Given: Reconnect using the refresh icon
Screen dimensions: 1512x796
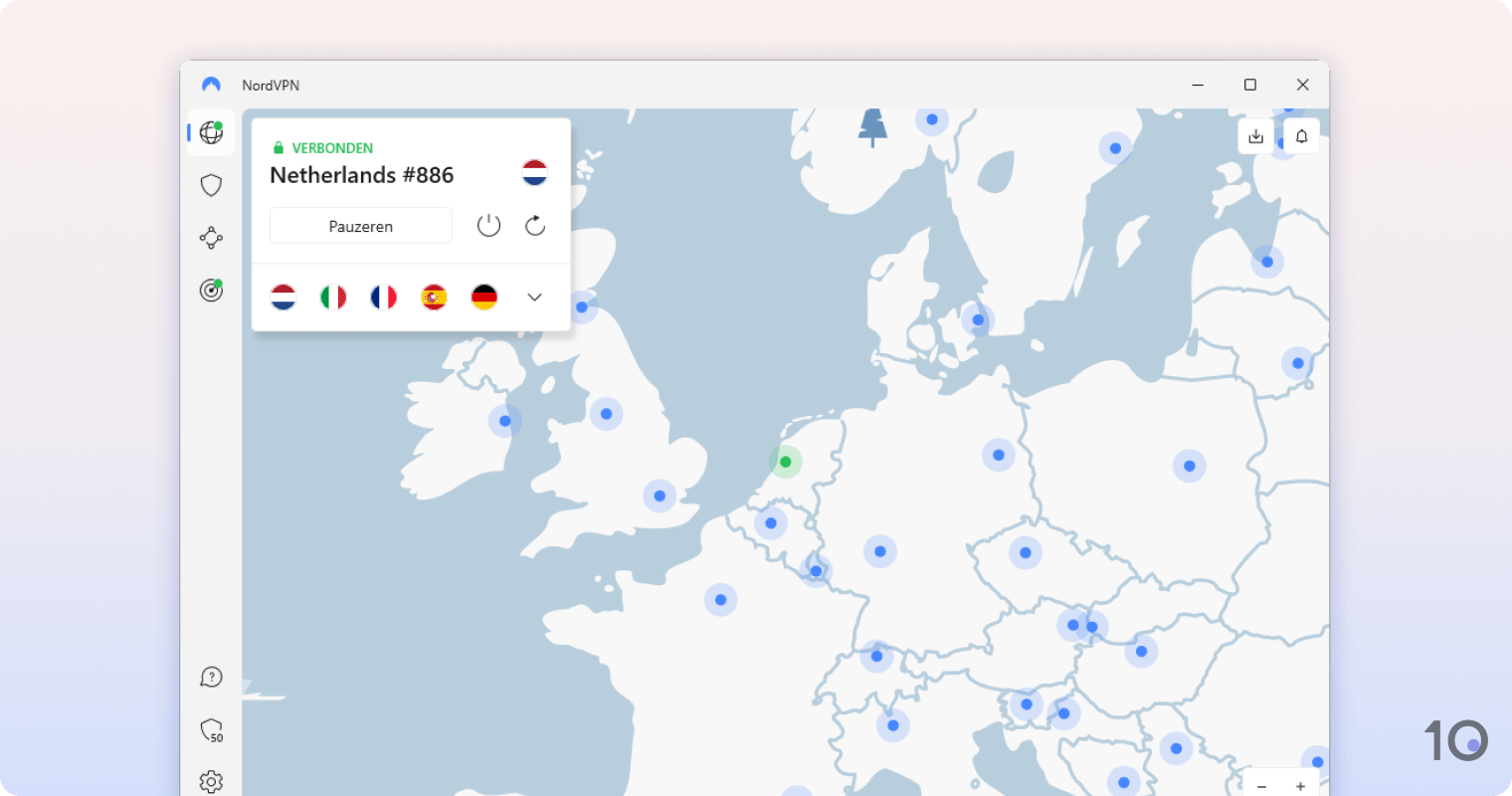Looking at the screenshot, I should [x=534, y=225].
